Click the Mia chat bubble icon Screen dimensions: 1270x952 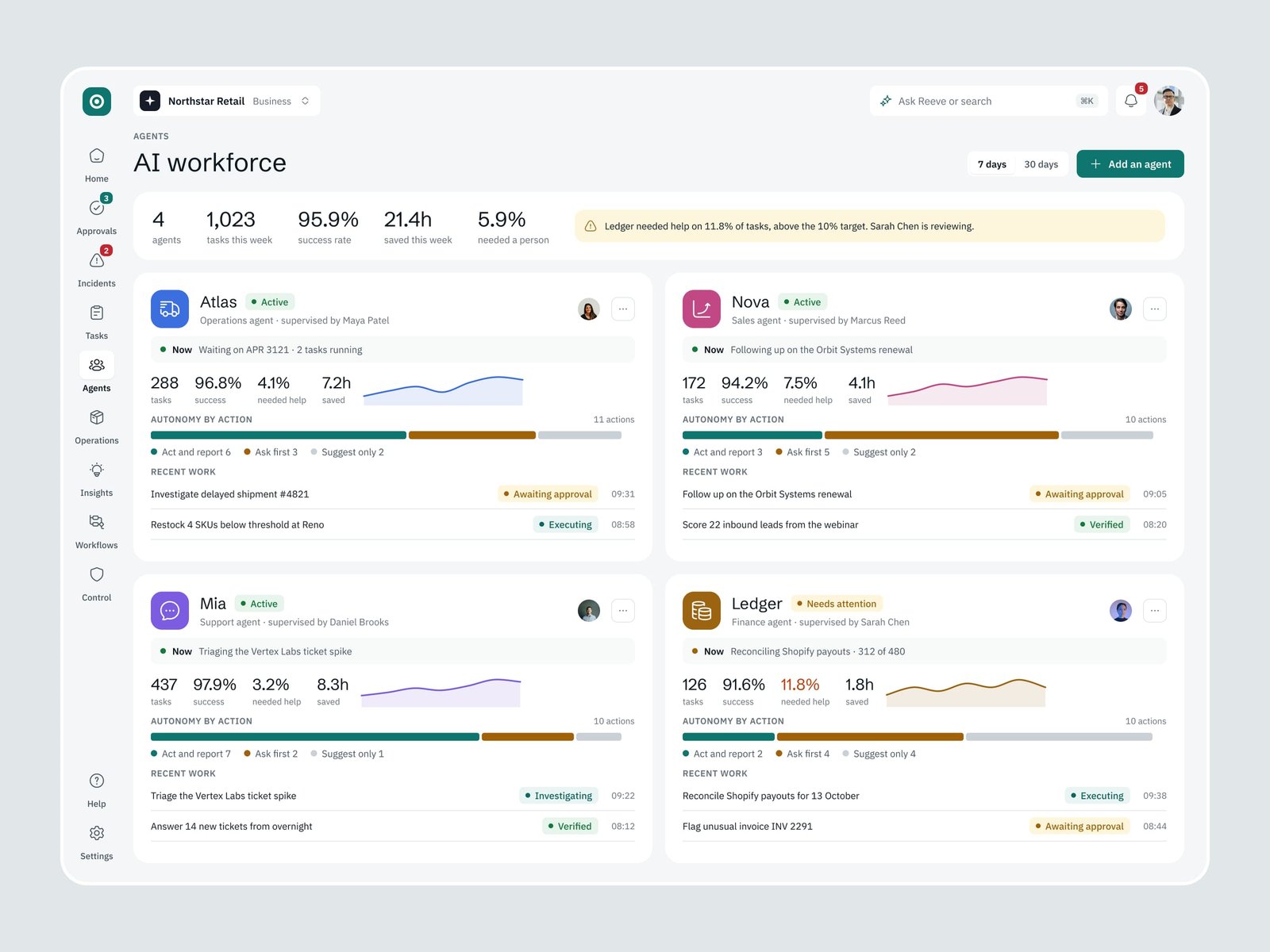[x=170, y=611]
